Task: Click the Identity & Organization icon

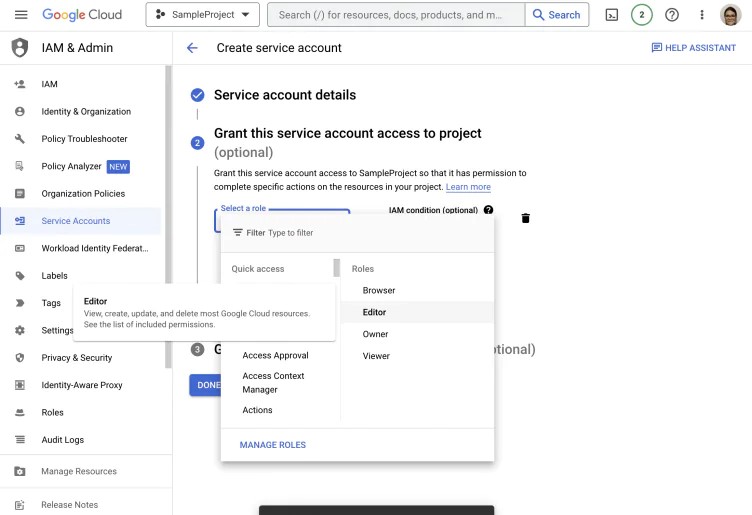Action: point(20,112)
